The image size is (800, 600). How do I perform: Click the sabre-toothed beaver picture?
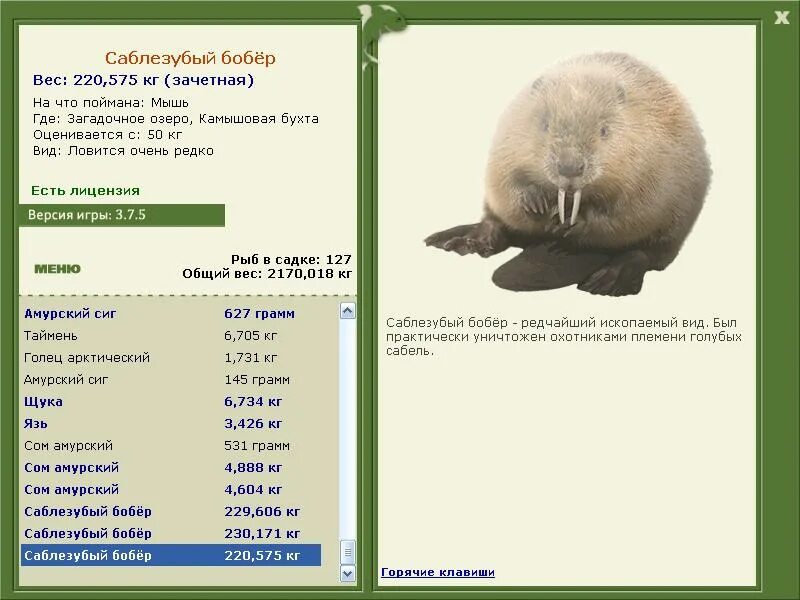coord(567,173)
